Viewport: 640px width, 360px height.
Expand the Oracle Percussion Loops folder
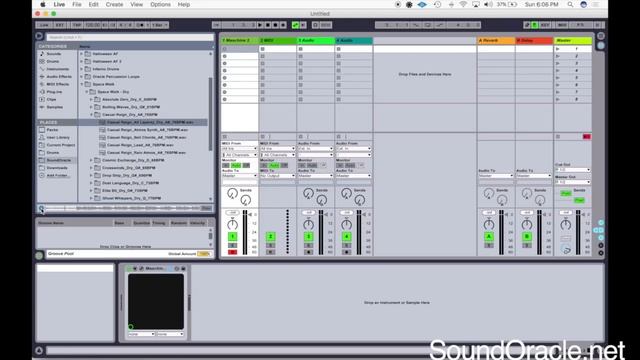tap(82, 76)
